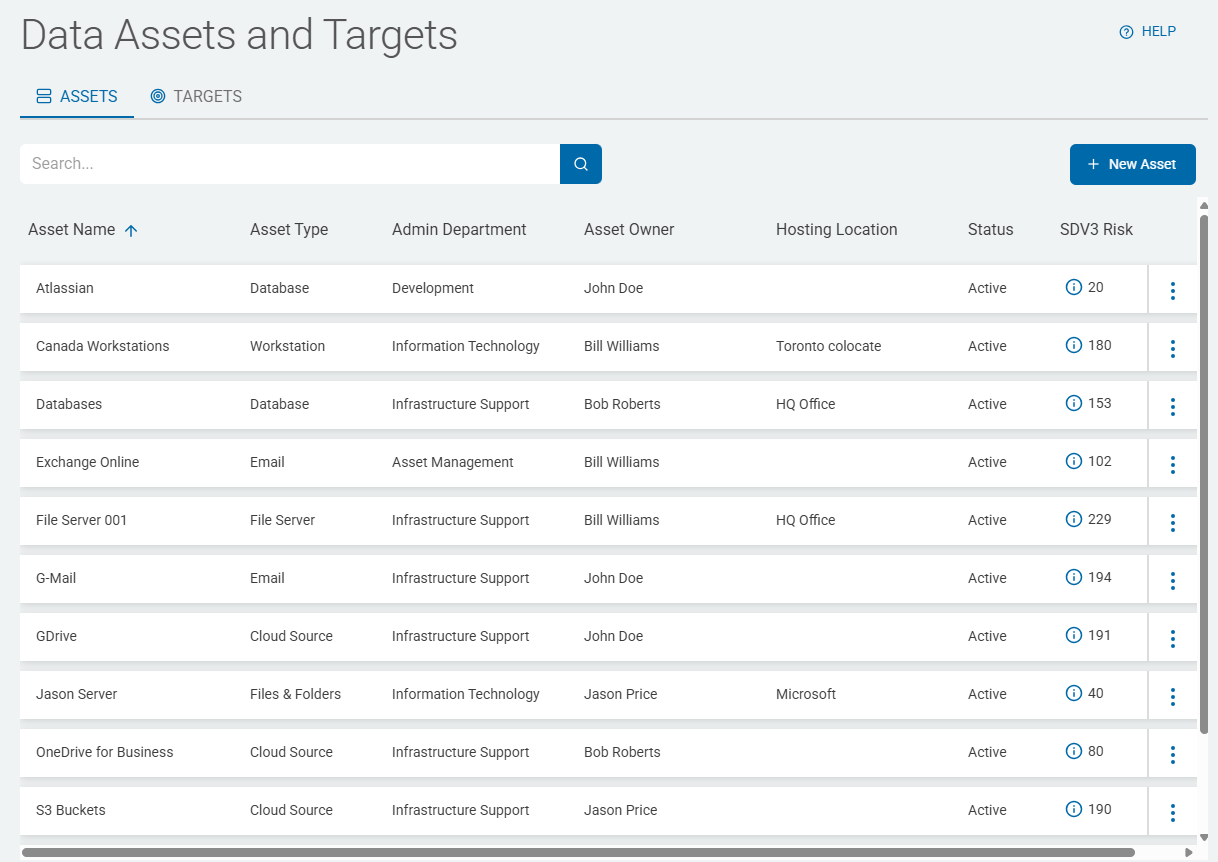
Task: Click the New Asset button
Action: (1132, 164)
